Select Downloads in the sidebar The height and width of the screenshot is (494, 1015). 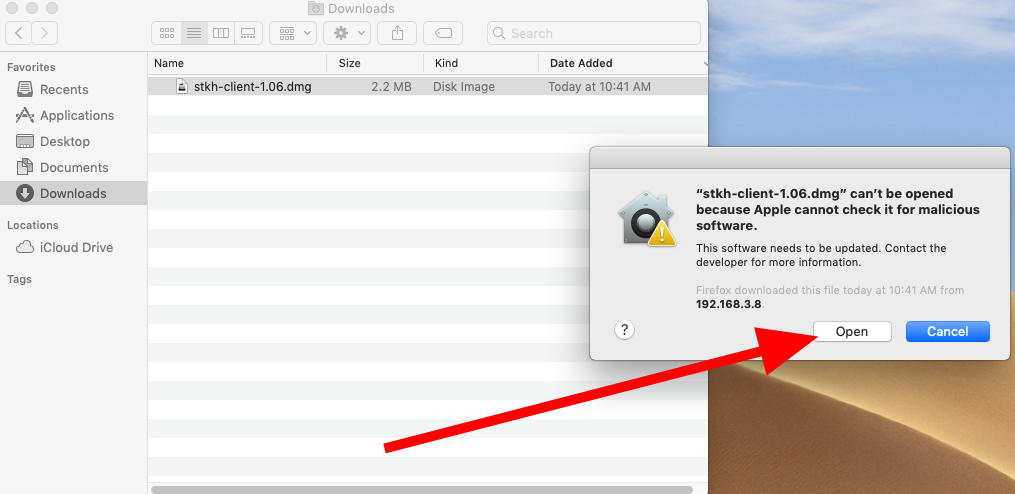[73, 193]
